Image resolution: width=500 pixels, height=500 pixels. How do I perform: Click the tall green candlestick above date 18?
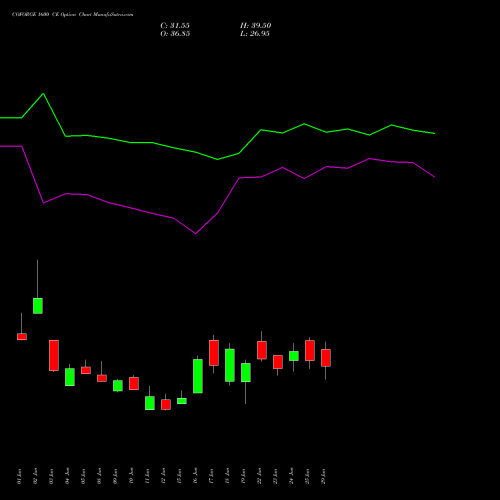click(230, 365)
